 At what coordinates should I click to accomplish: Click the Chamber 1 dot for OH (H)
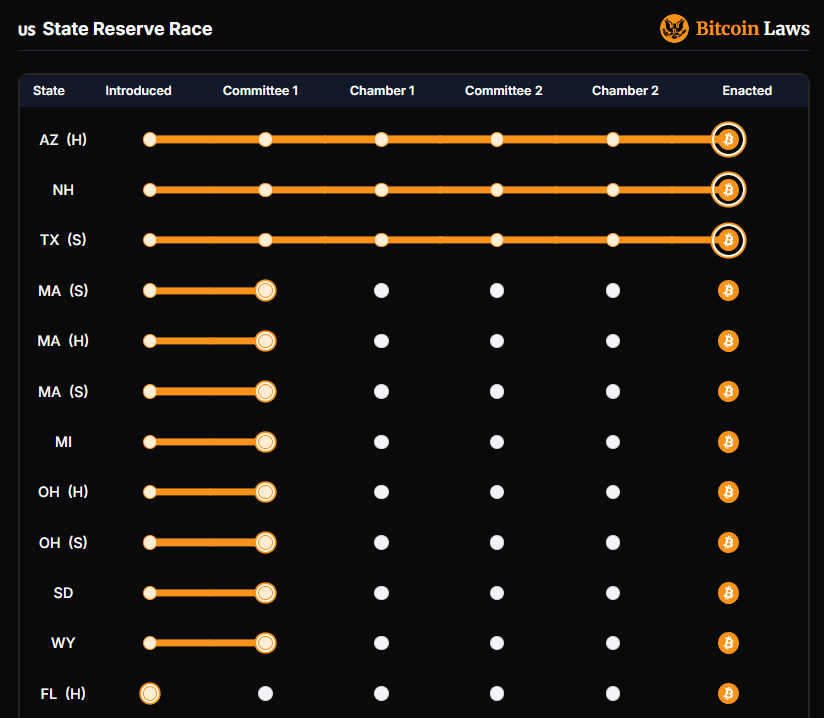(381, 492)
